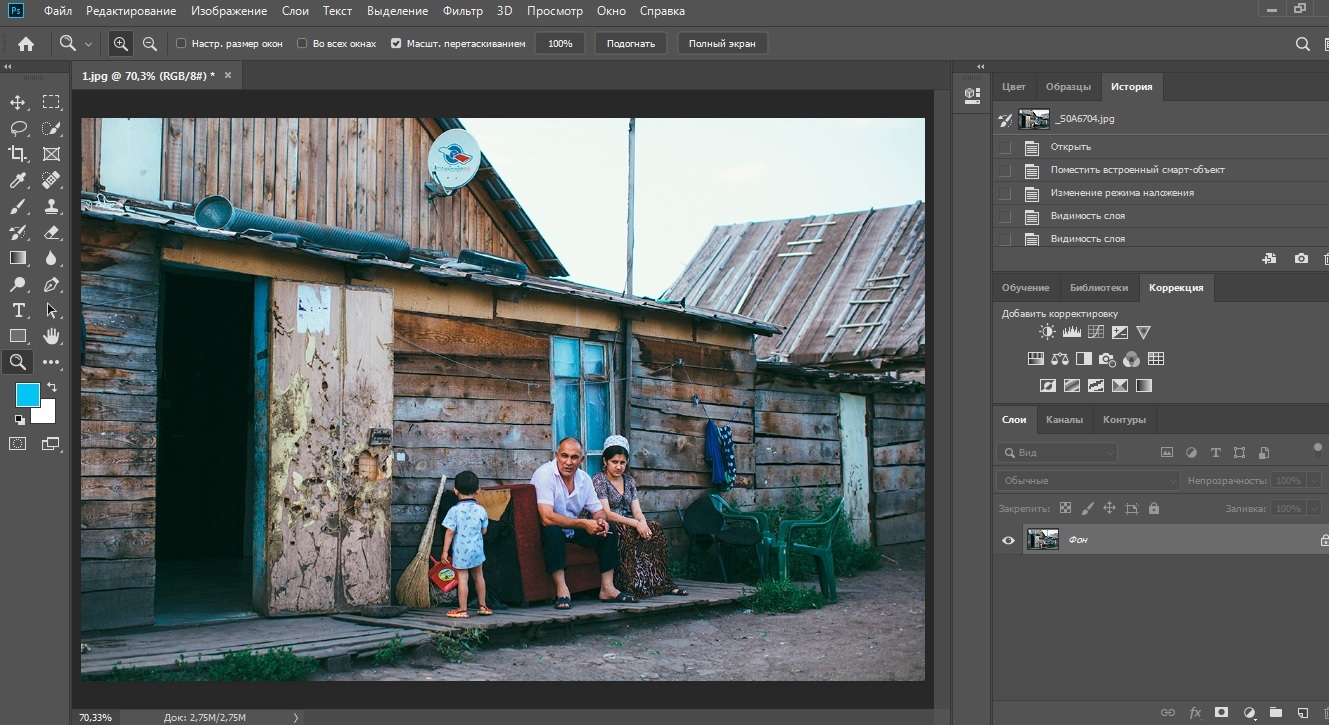Add a Photo Filter adjustment
1329x725 pixels.
point(1108,359)
